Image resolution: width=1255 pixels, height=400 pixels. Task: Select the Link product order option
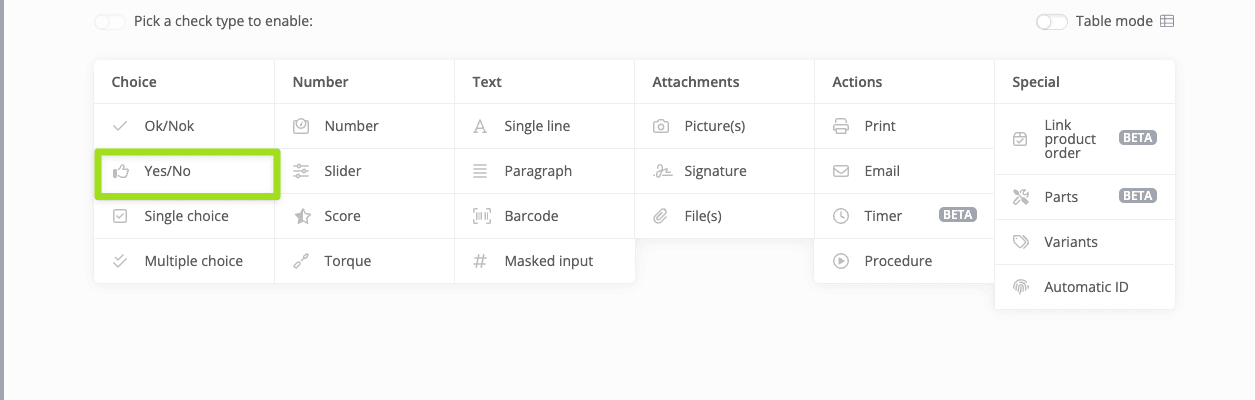click(x=1070, y=139)
